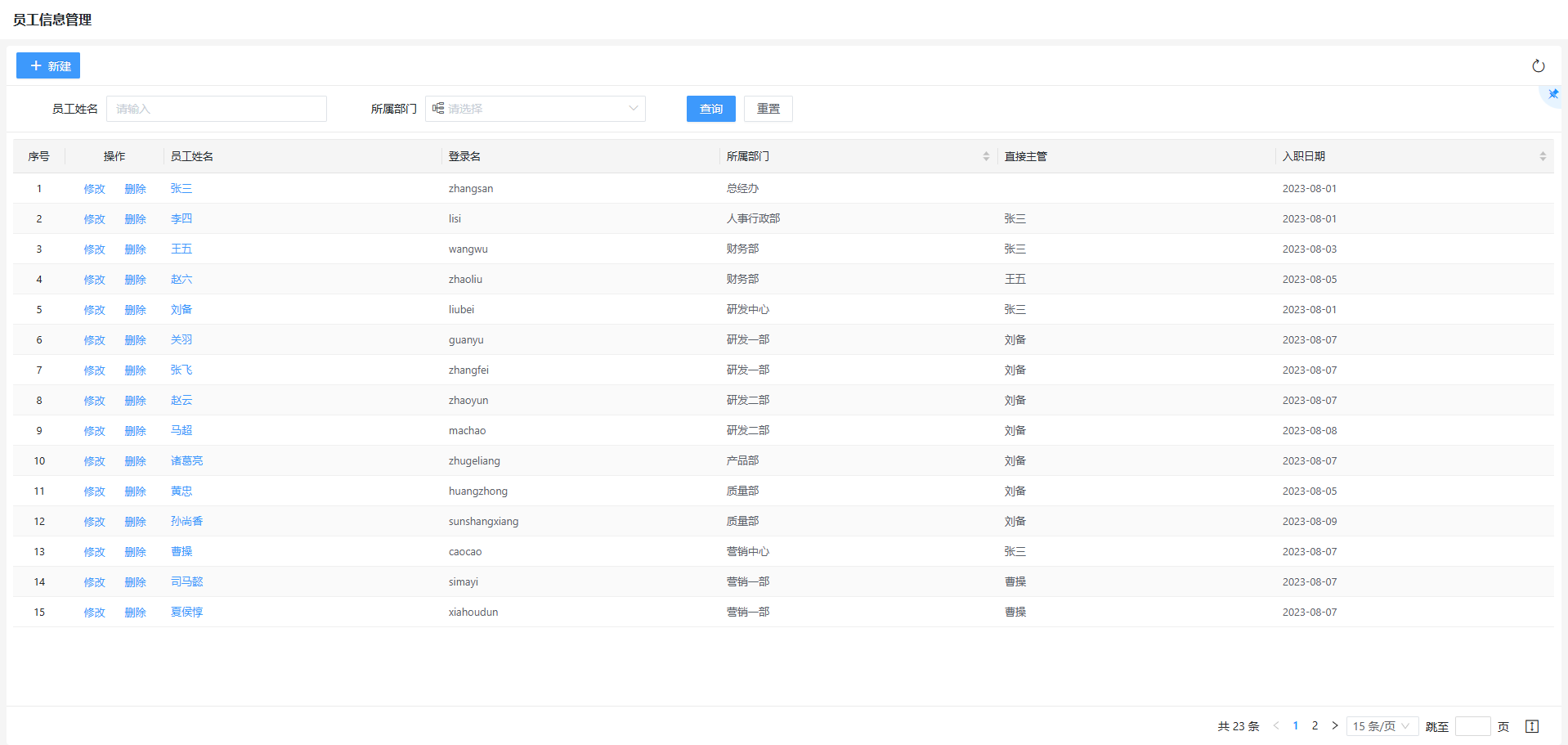
Task: Open employee name link 曹操
Action: coord(181,552)
